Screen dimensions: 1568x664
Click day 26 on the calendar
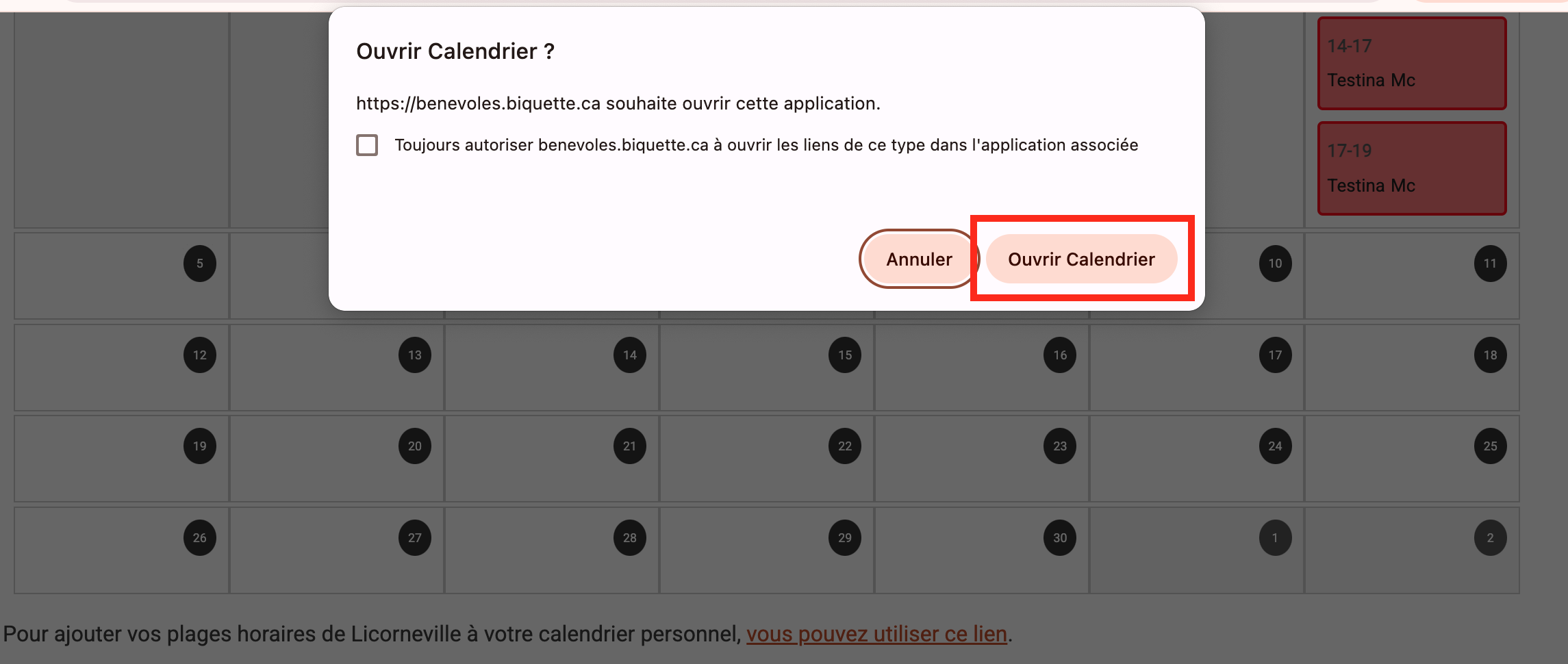tap(199, 537)
